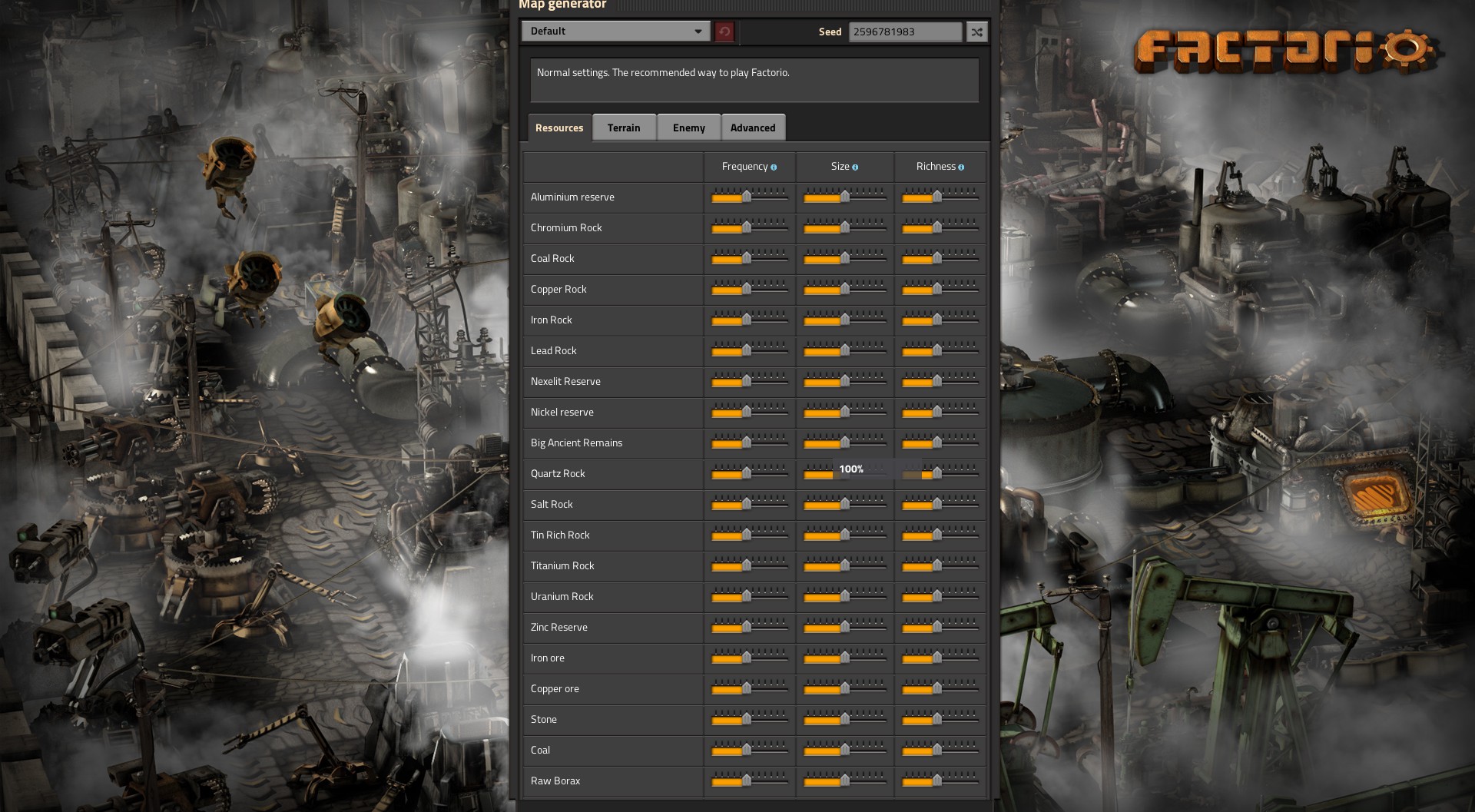The height and width of the screenshot is (812, 1475).
Task: Switch to the Advanced tab
Action: (753, 128)
